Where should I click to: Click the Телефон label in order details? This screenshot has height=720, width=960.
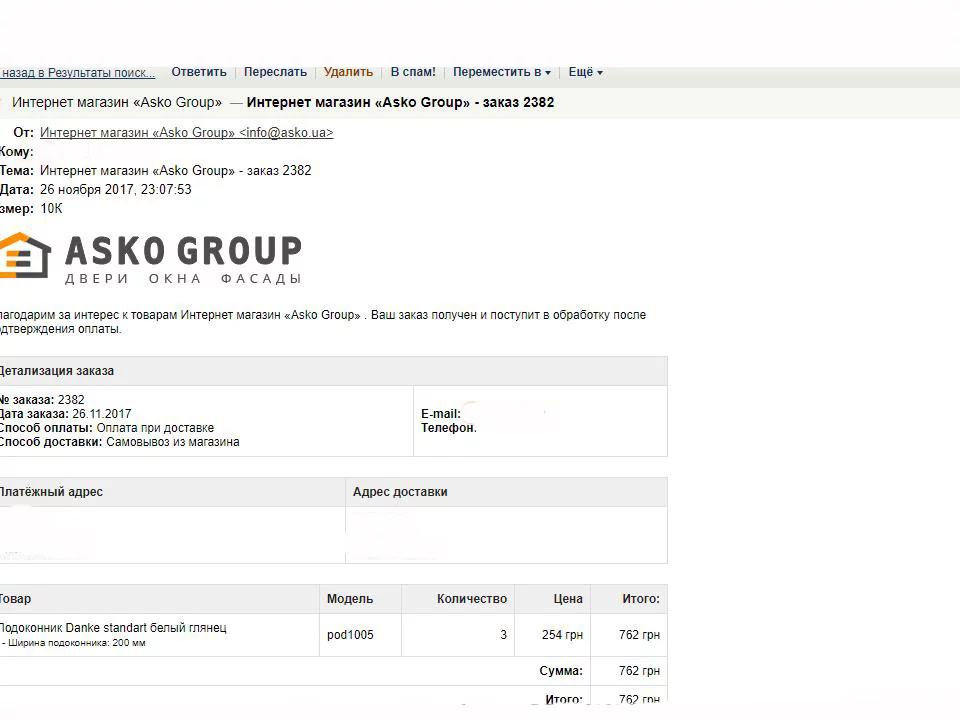click(449, 428)
